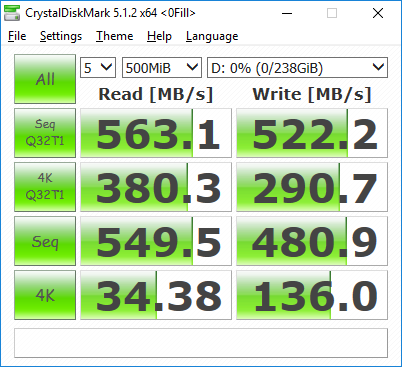Image resolution: width=402 pixels, height=367 pixels.
Task: Run the Seq benchmark test
Action: [45, 241]
